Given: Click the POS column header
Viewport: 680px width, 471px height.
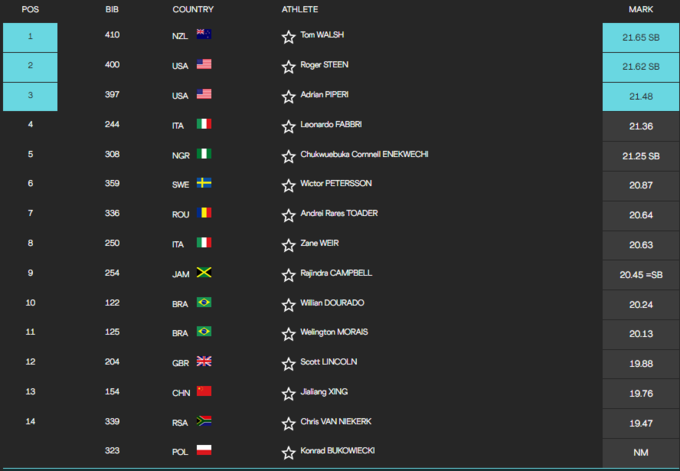Looking at the screenshot, I should click(30, 9).
